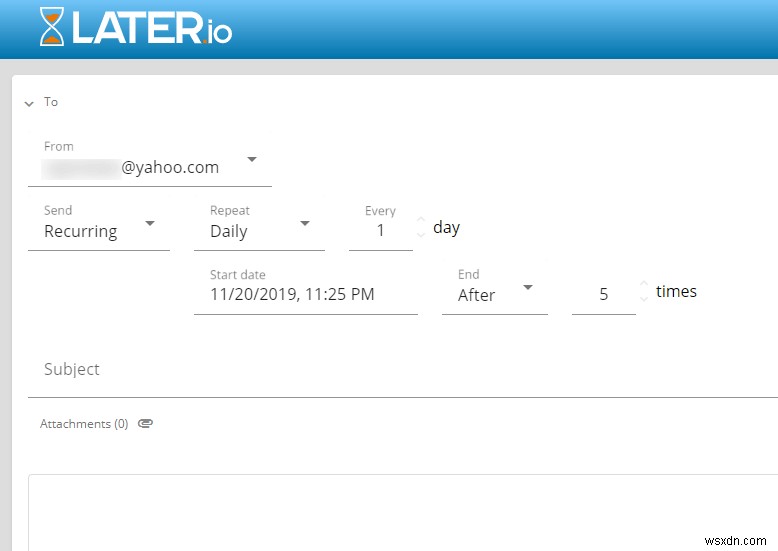Click the To field label
778x551 pixels.
pos(51,102)
